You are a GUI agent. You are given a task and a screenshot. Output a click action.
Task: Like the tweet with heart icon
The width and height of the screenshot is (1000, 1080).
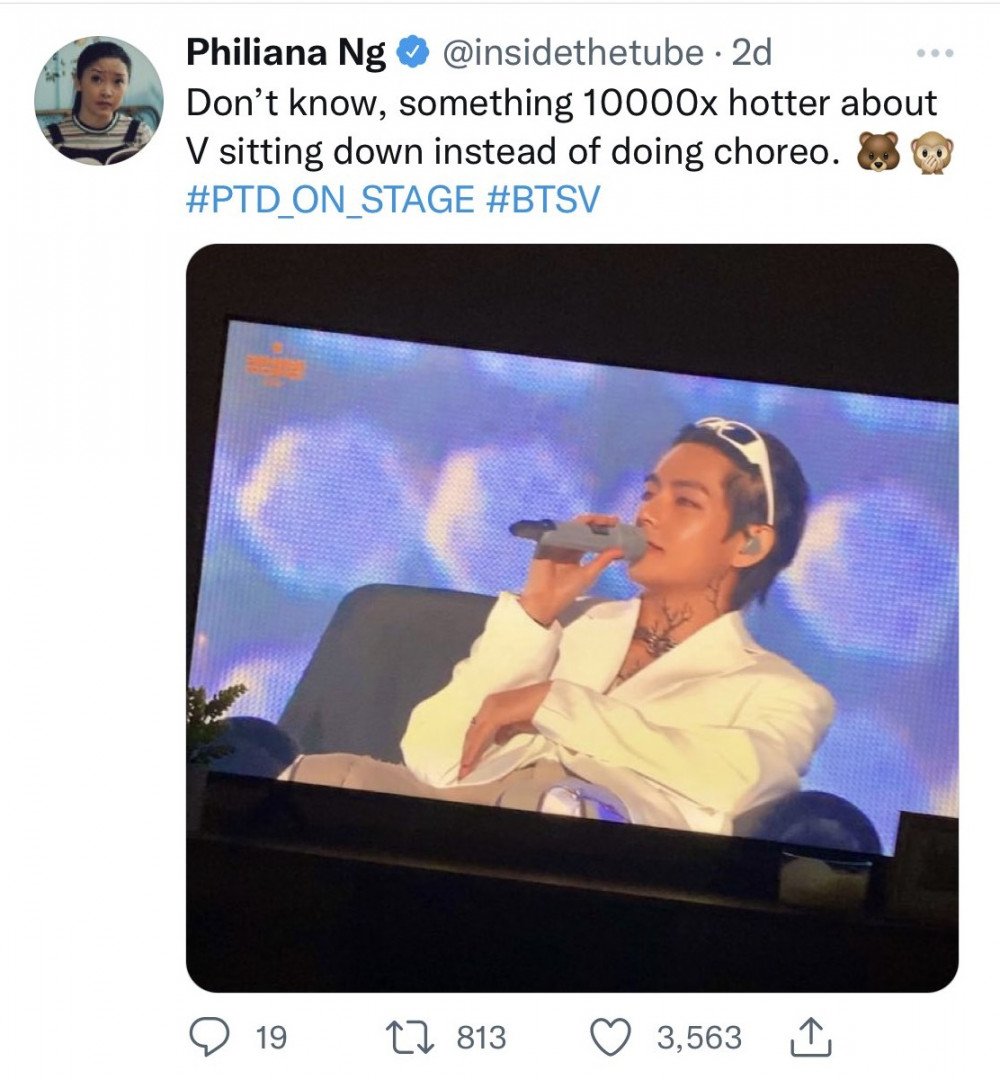tap(611, 1037)
